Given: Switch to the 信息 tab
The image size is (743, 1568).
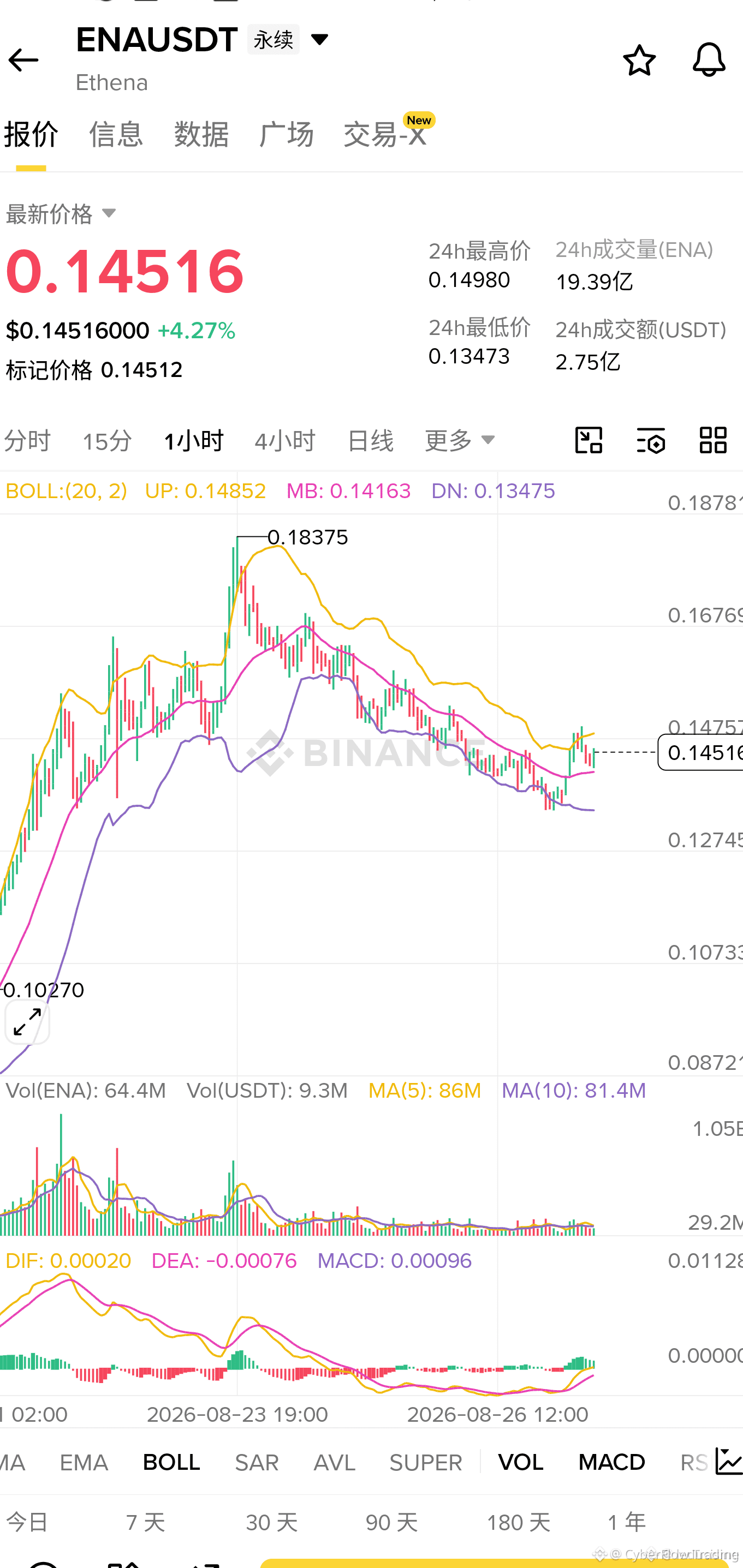Looking at the screenshot, I should [116, 134].
